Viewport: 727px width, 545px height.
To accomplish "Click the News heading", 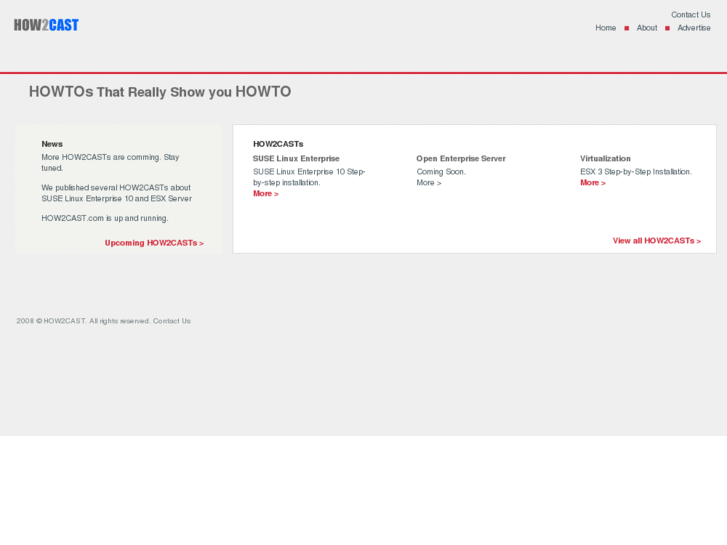I will pyautogui.click(x=52, y=144).
